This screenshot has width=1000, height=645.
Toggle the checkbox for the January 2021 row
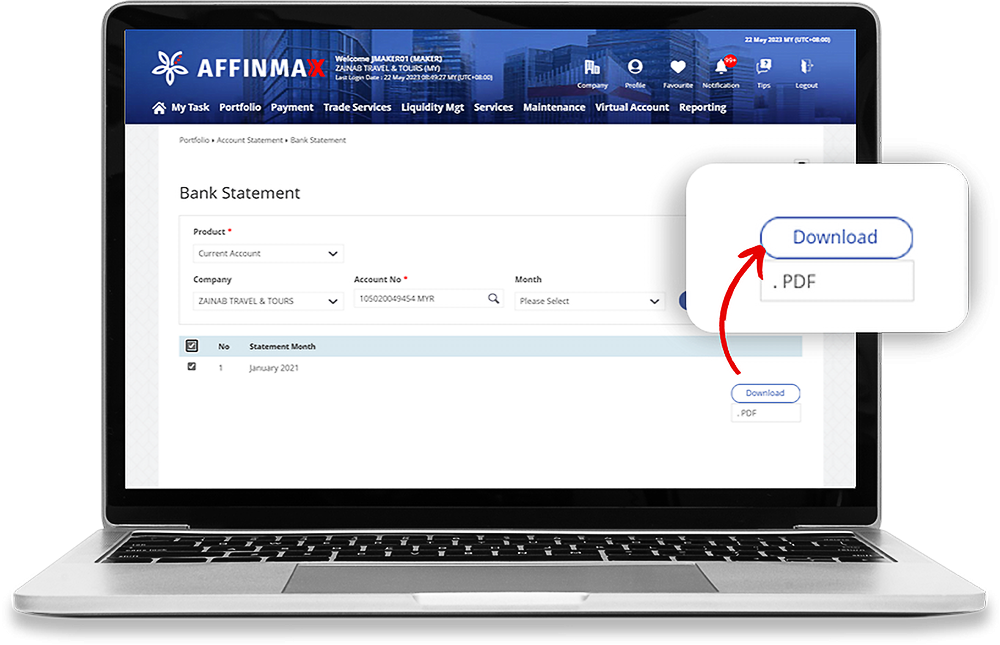pos(191,367)
